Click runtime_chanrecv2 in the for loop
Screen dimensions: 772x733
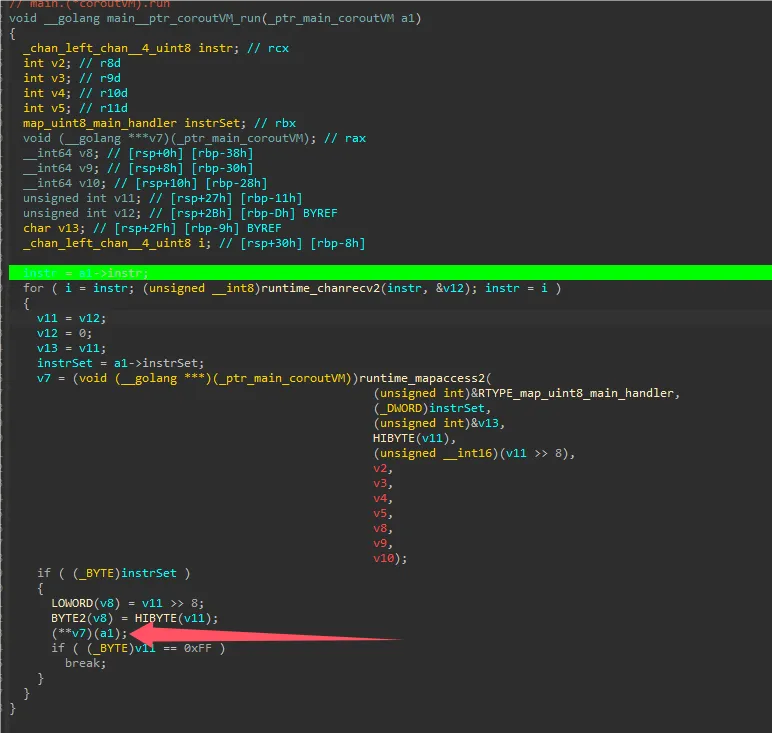point(321,288)
